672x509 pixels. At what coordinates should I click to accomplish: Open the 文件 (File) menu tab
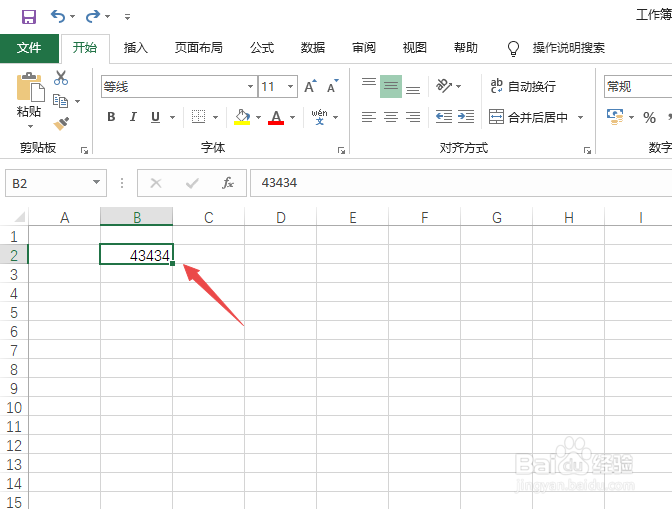point(29,48)
